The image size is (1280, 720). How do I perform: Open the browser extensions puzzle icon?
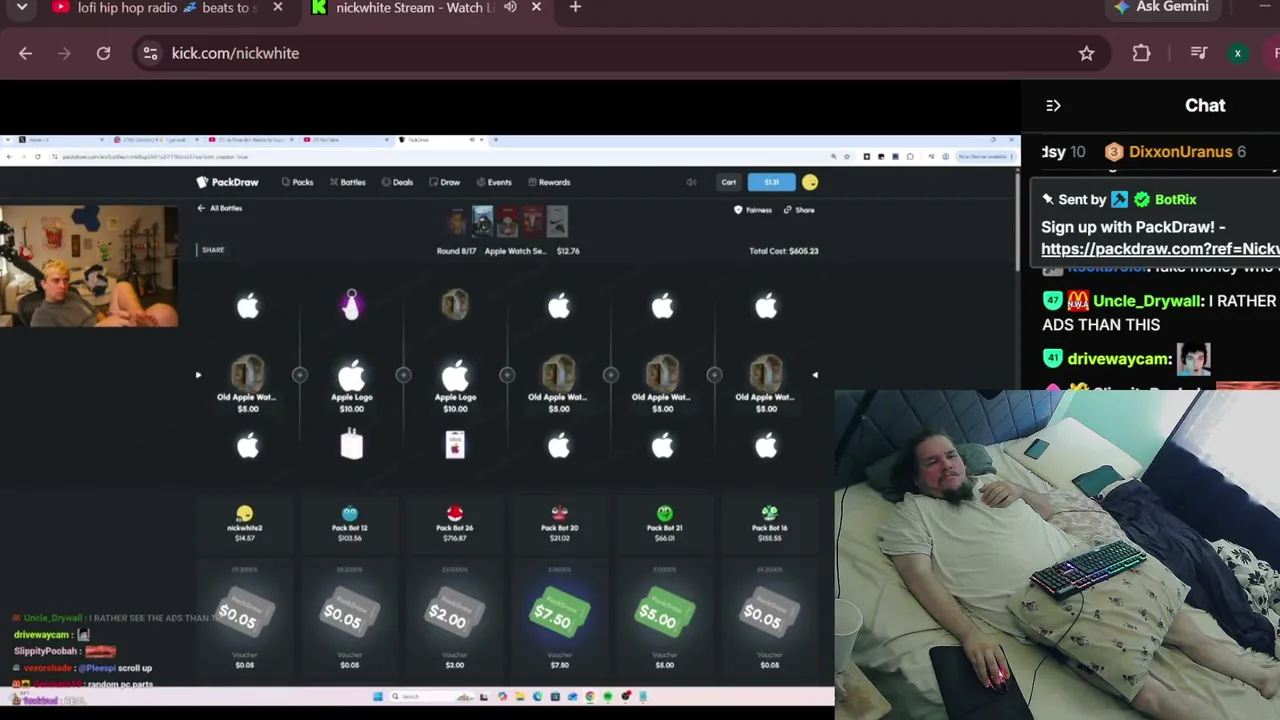point(1141,53)
